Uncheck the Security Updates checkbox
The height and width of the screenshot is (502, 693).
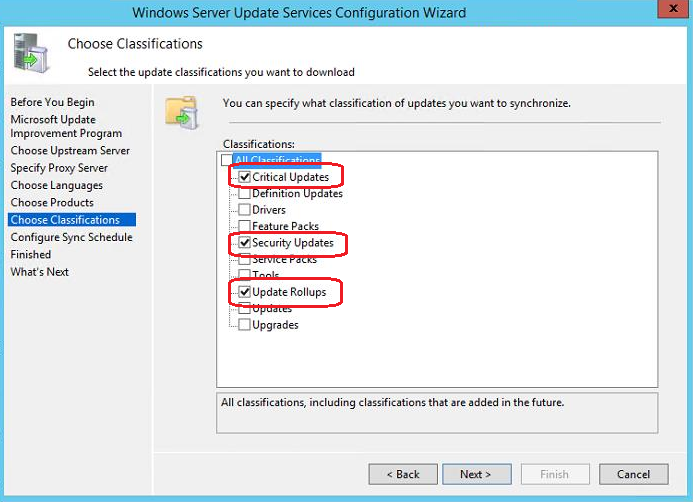pyautogui.click(x=245, y=243)
